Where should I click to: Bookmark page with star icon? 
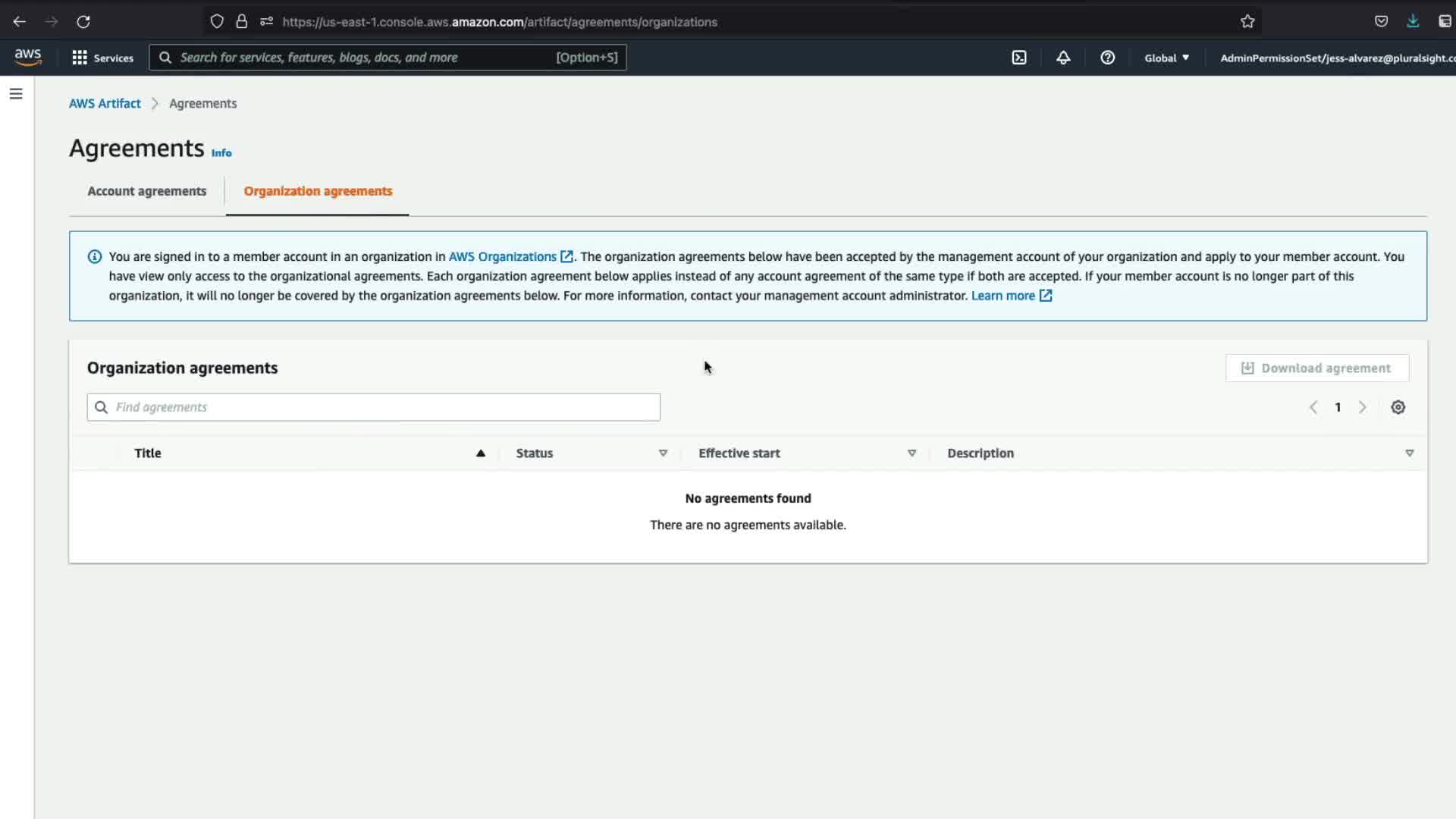click(1247, 22)
